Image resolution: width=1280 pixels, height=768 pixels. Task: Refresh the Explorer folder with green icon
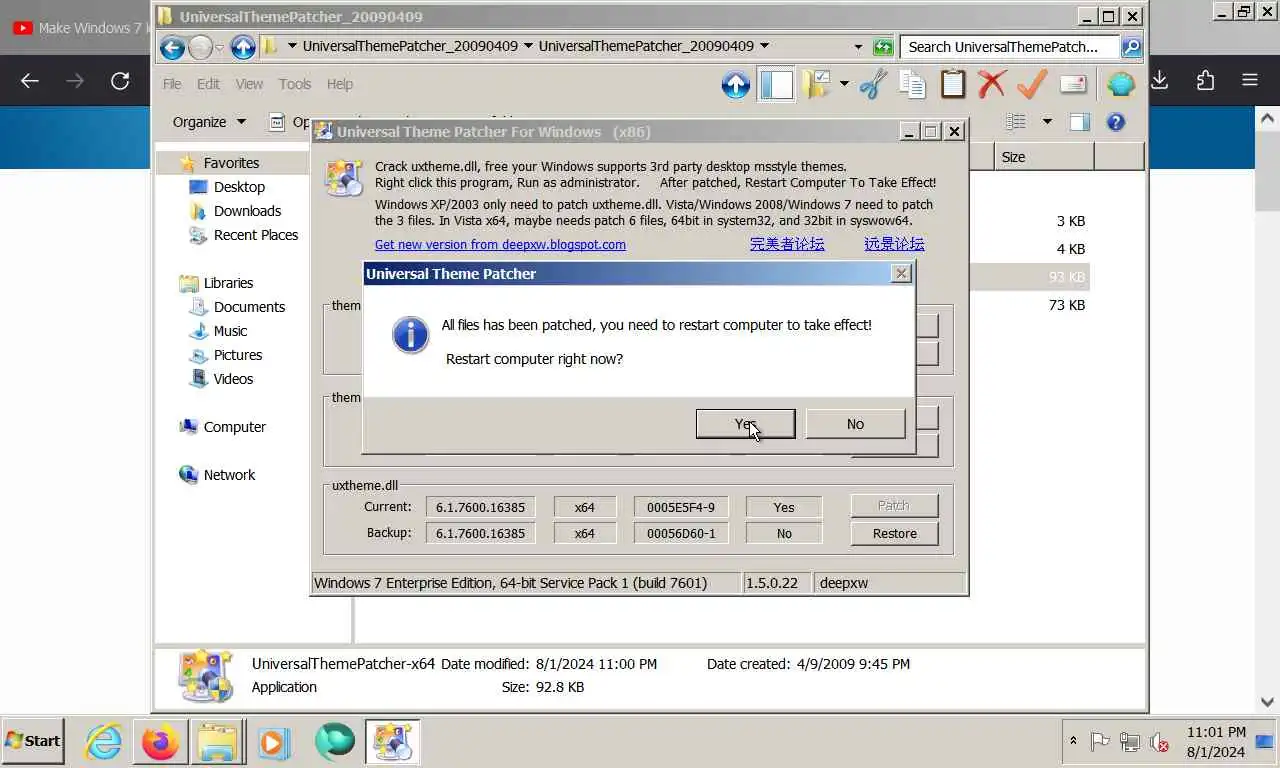883,47
